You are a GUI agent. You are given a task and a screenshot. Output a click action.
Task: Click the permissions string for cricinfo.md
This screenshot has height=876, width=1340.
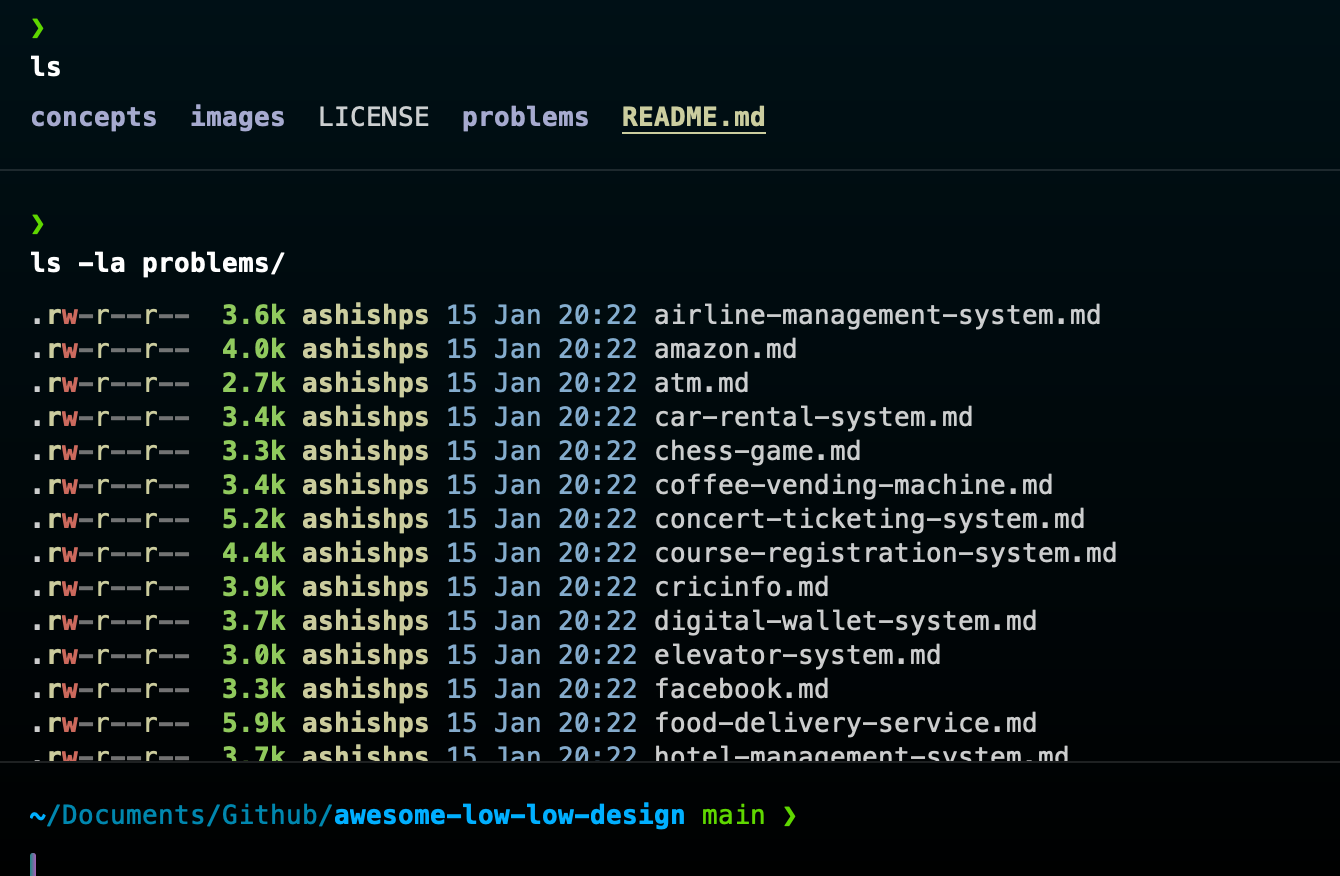click(x=109, y=587)
